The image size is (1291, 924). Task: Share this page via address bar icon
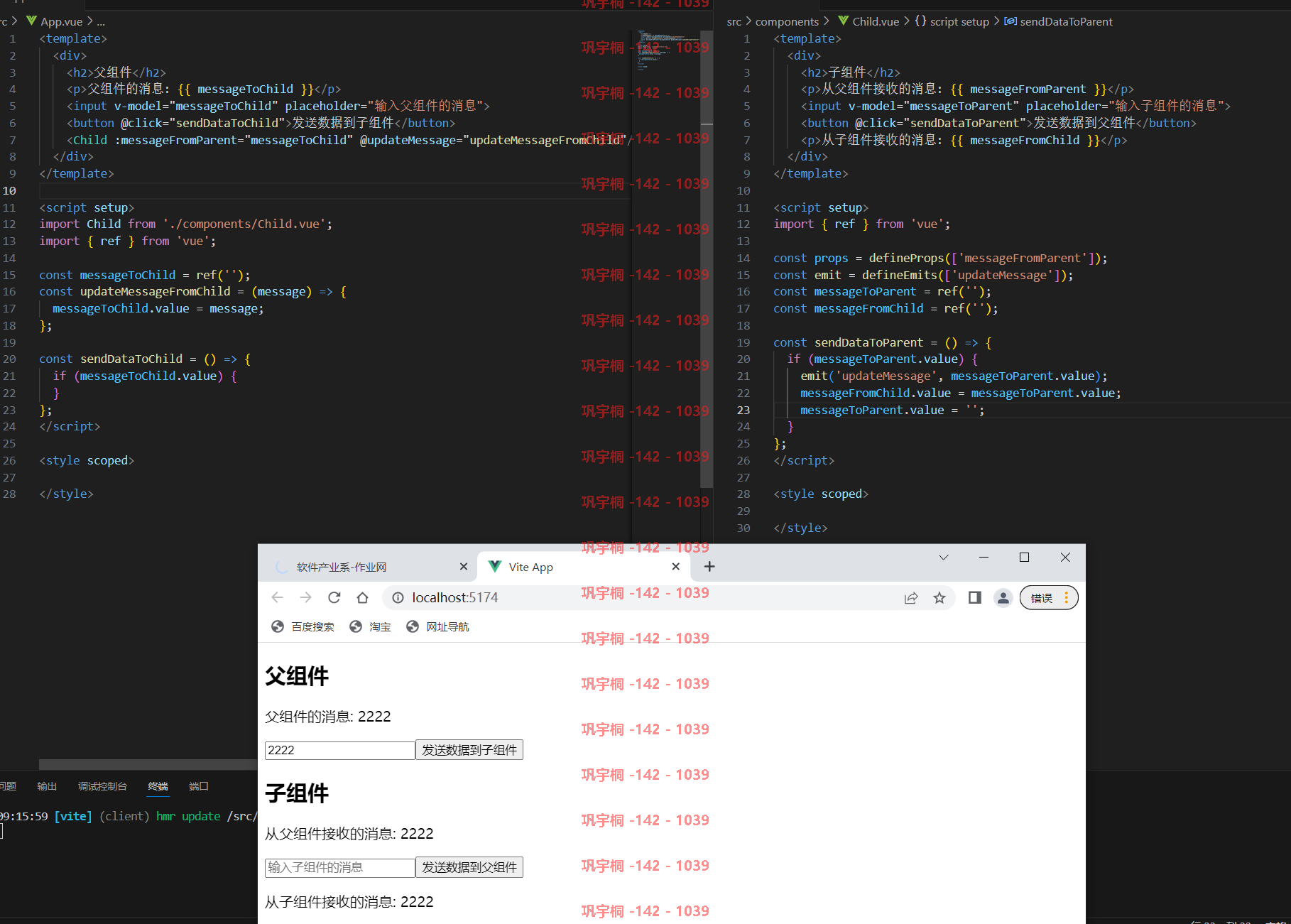tap(911, 598)
